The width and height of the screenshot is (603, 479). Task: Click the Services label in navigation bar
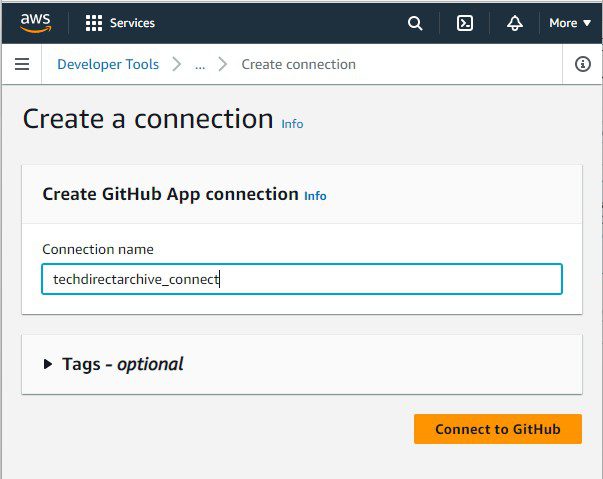[132, 23]
